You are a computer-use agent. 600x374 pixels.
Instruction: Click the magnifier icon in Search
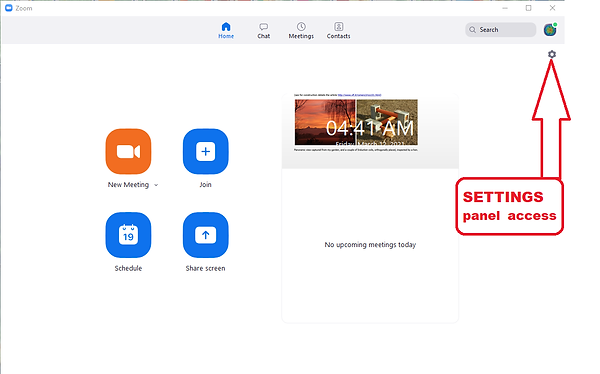point(473,29)
